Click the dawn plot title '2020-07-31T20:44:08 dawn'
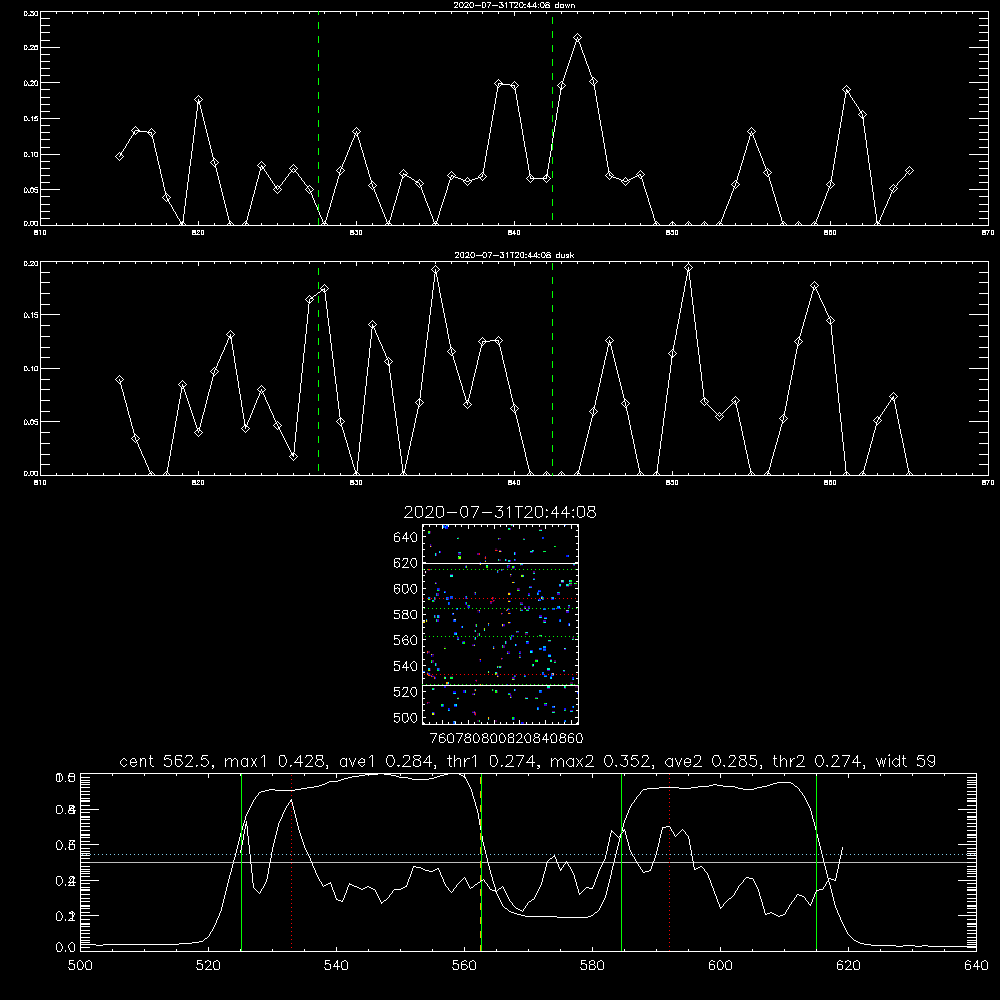The height and width of the screenshot is (1000, 1000). 514,5
